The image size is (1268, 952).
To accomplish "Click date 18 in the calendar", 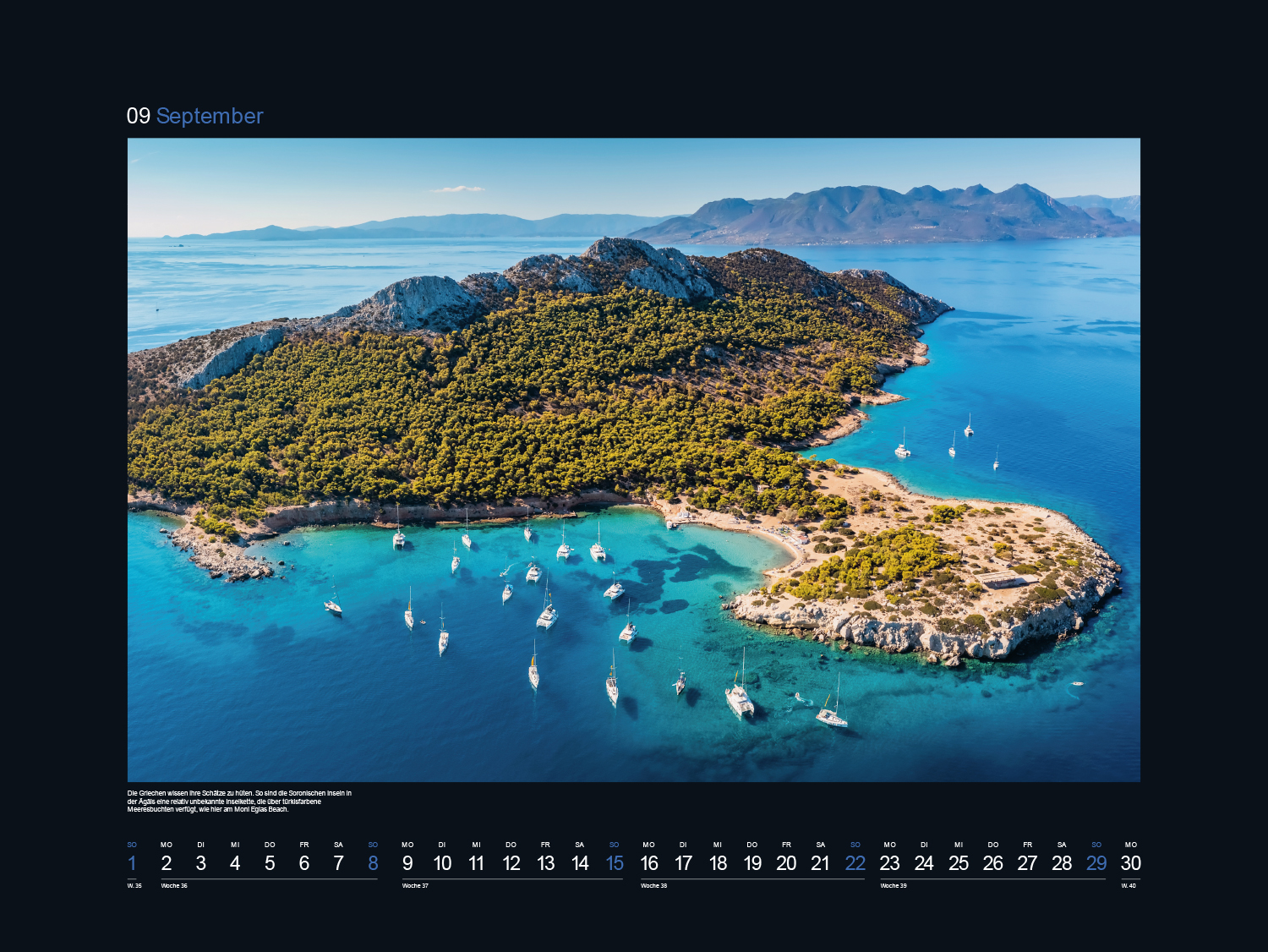I will pyautogui.click(x=718, y=863).
